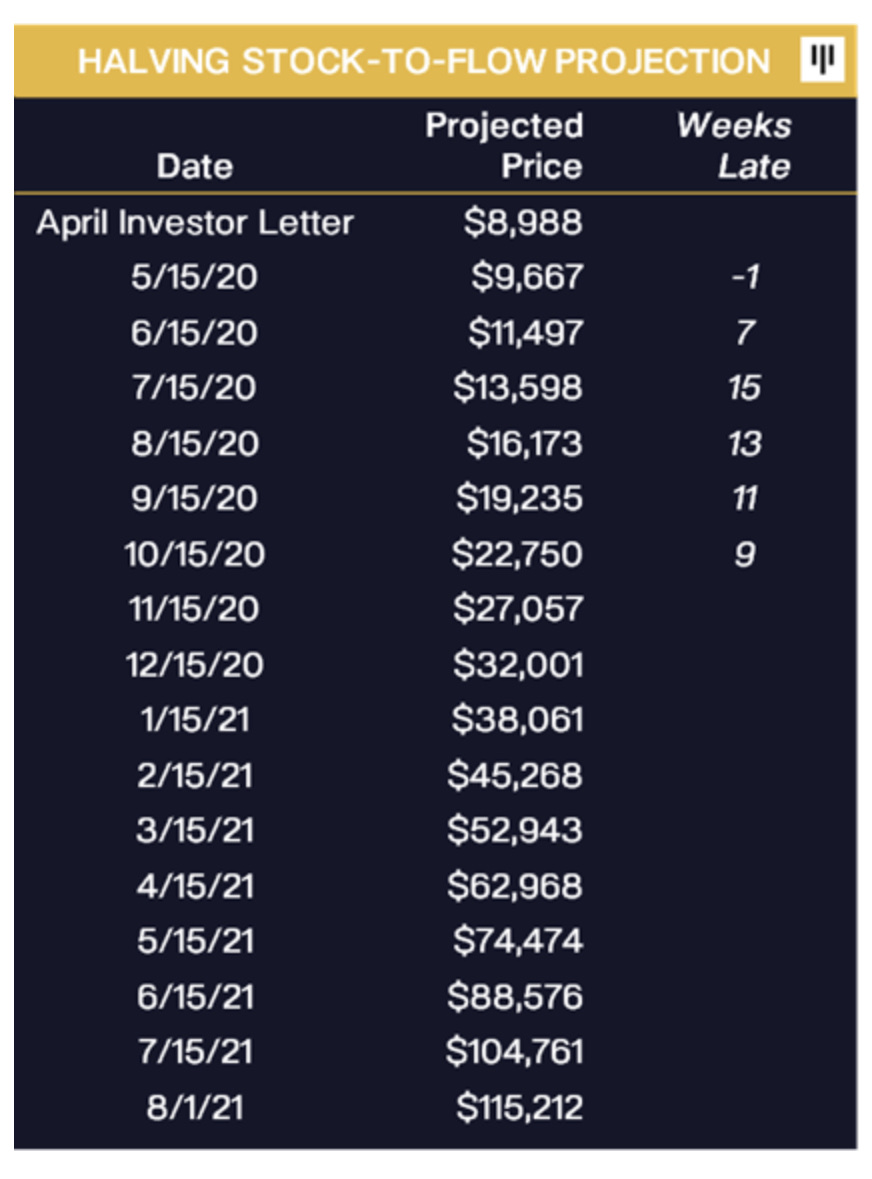872x1179 pixels.
Task: Click the 4/15/21 date cell
Action: click(194, 886)
